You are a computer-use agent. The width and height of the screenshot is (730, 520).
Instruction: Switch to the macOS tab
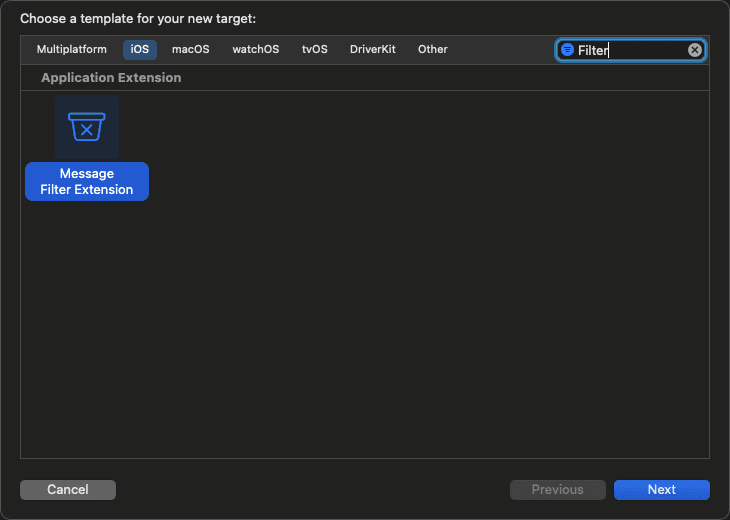[191, 49]
